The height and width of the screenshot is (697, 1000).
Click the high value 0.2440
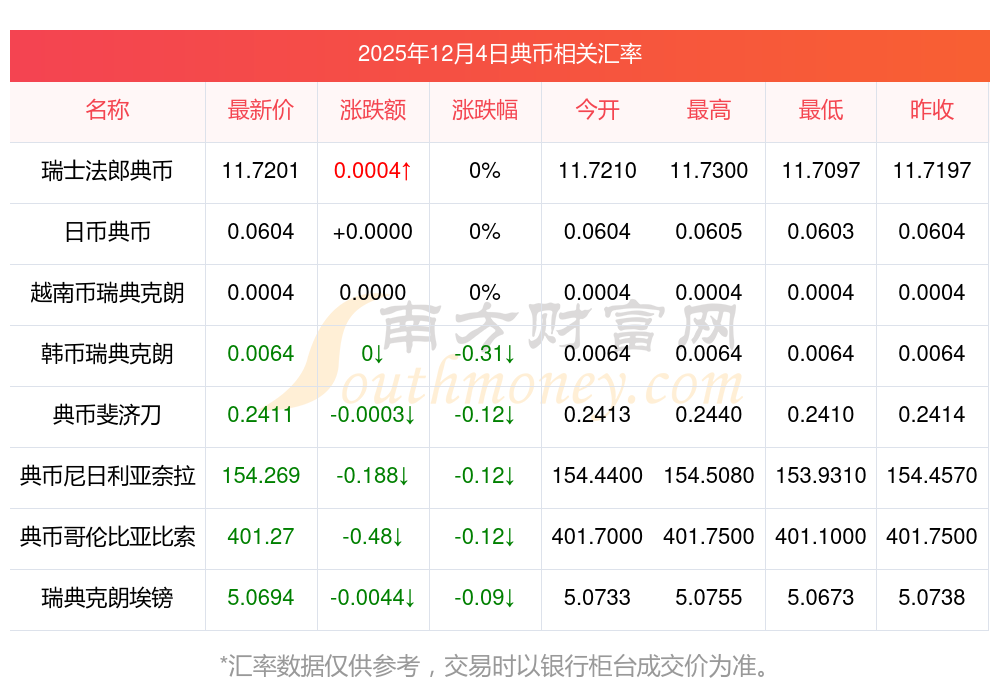pyautogui.click(x=709, y=415)
